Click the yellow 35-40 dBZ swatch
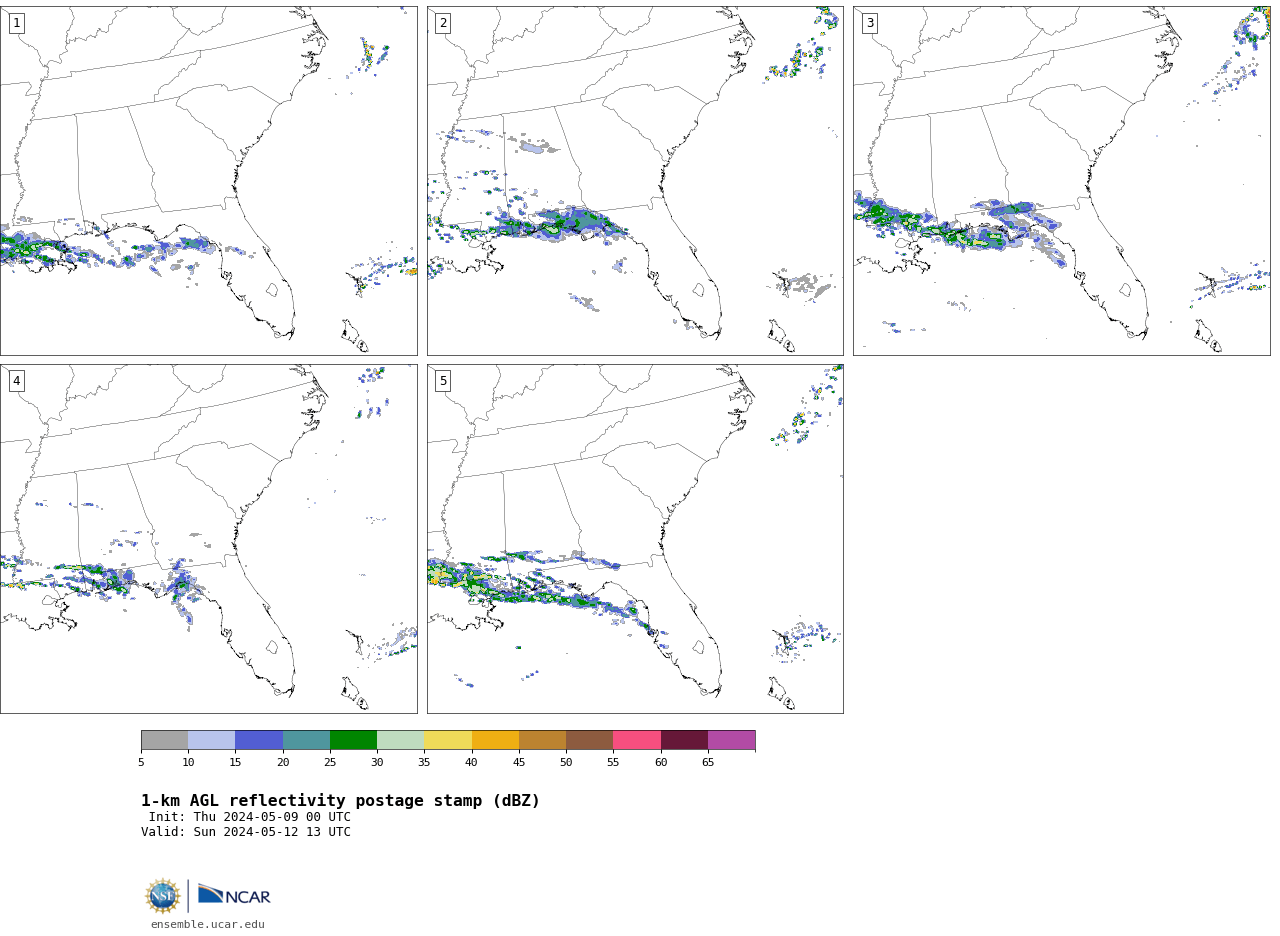 pyautogui.click(x=448, y=740)
